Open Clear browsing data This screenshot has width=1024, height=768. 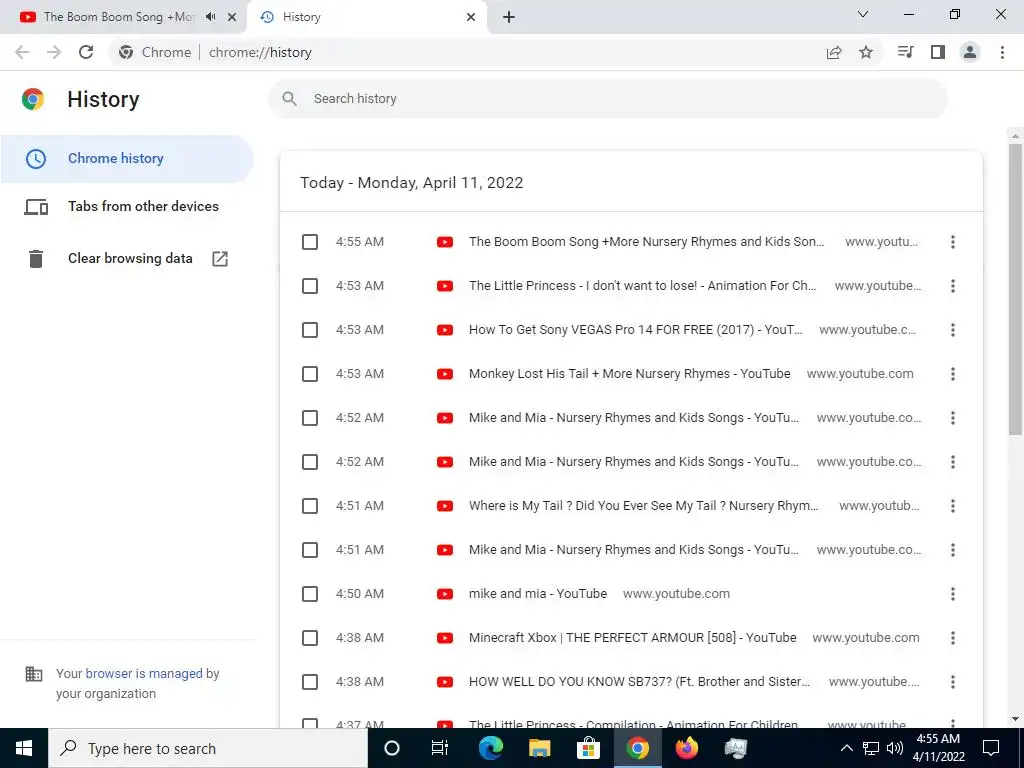point(127,259)
